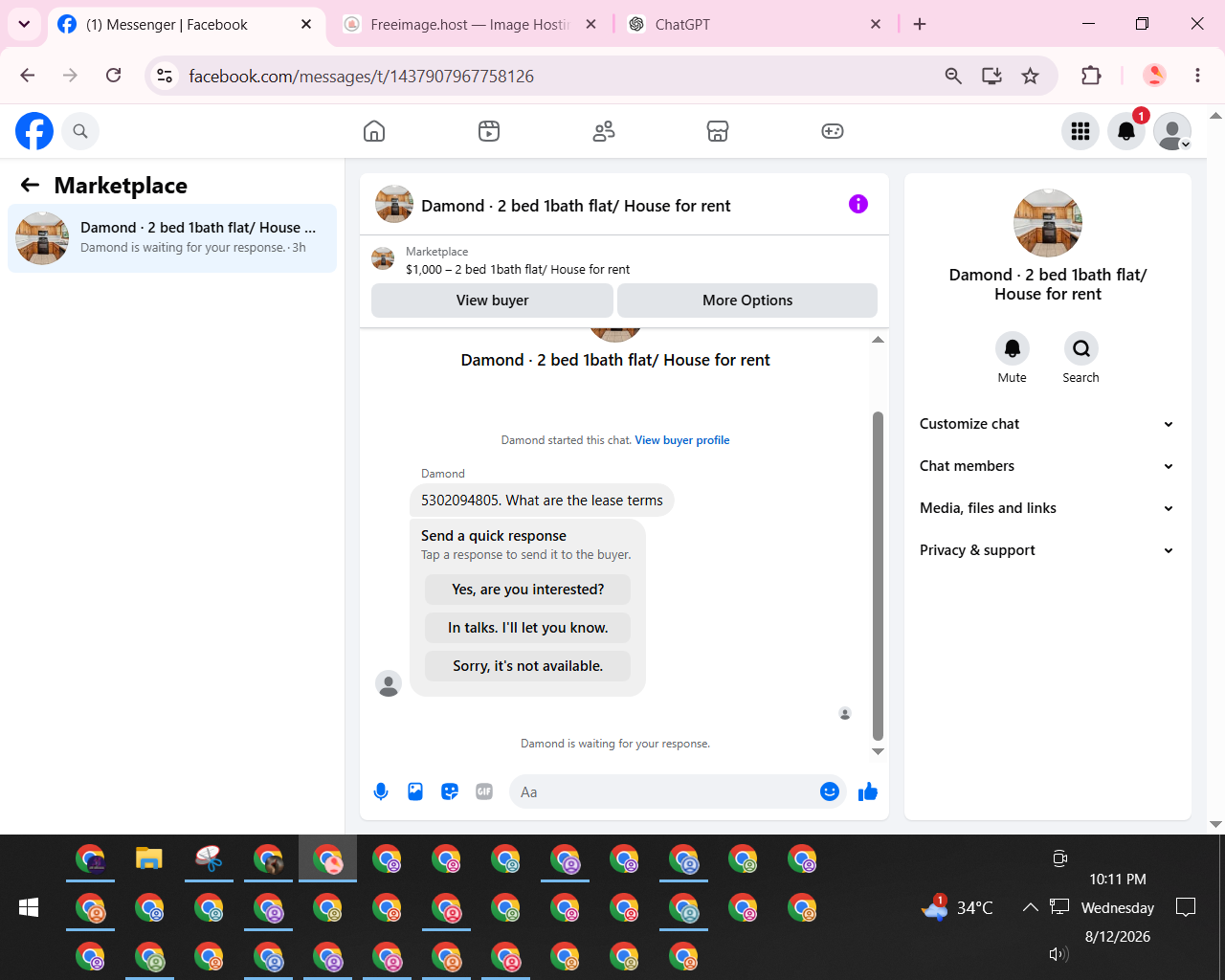Open File Explorer from taskbar
The width and height of the screenshot is (1225, 980).
click(x=149, y=858)
